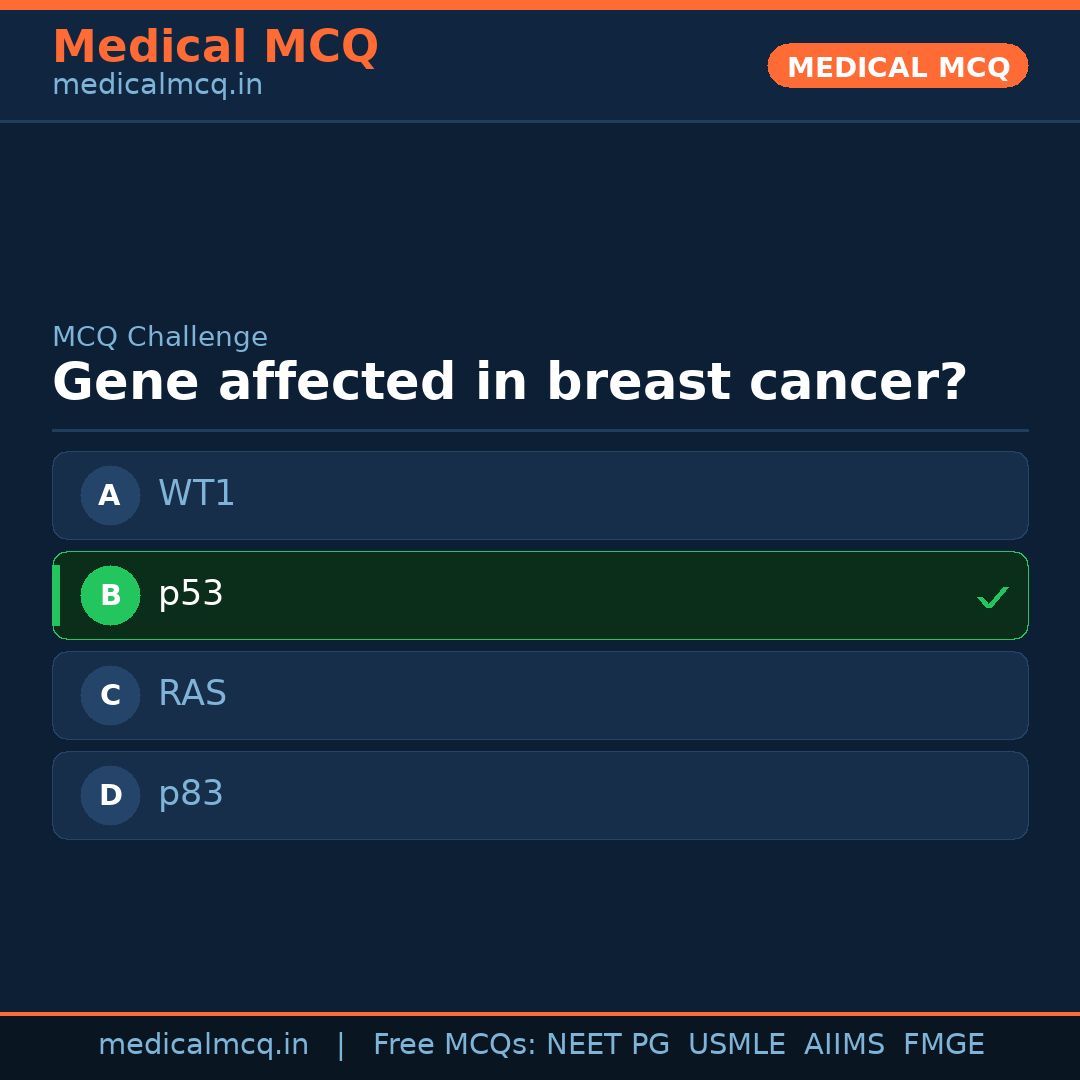Select the RAS answer option

[x=540, y=695]
